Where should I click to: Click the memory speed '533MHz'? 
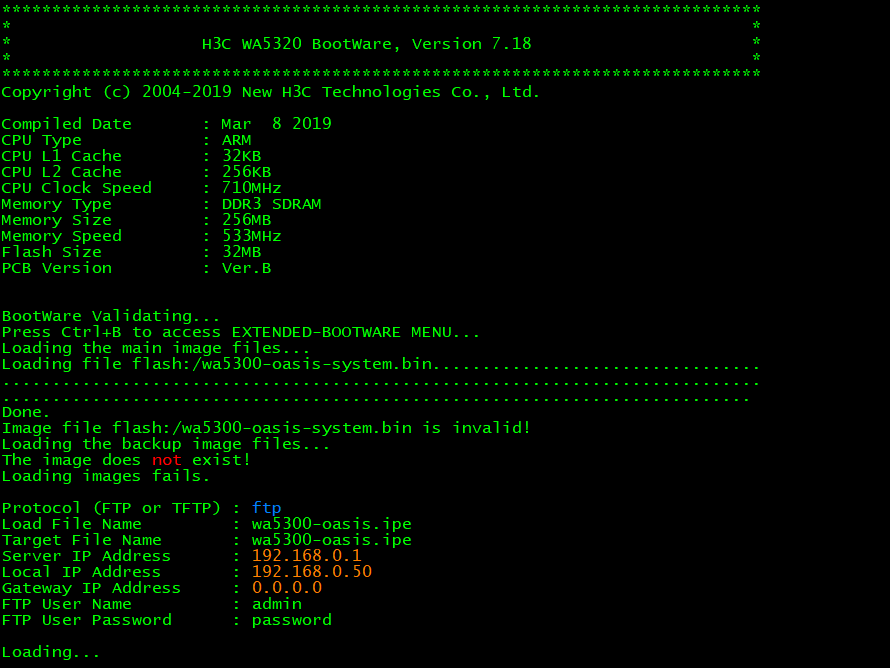coord(251,236)
